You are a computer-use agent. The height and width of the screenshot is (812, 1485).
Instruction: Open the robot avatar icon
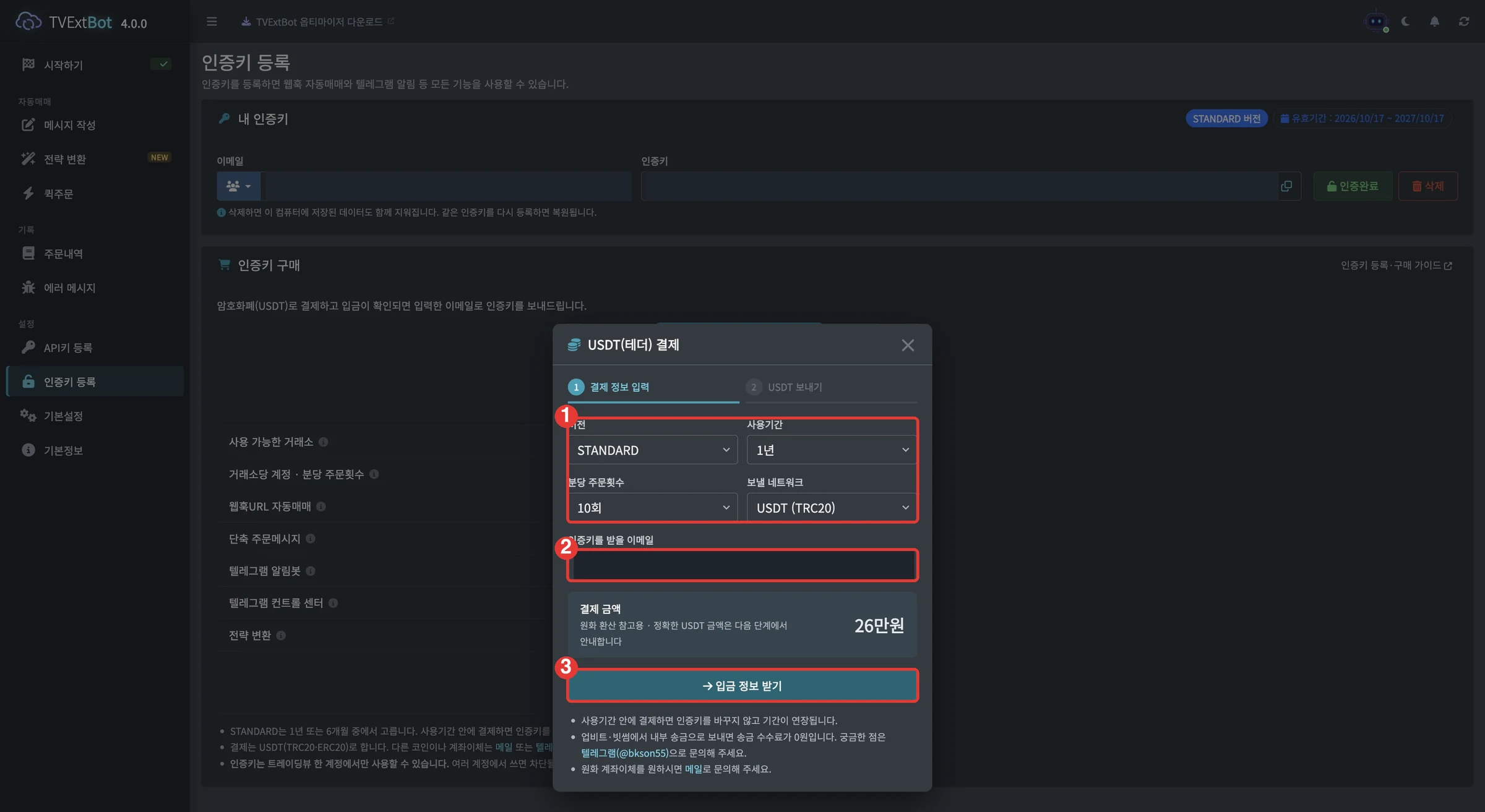coord(1375,22)
